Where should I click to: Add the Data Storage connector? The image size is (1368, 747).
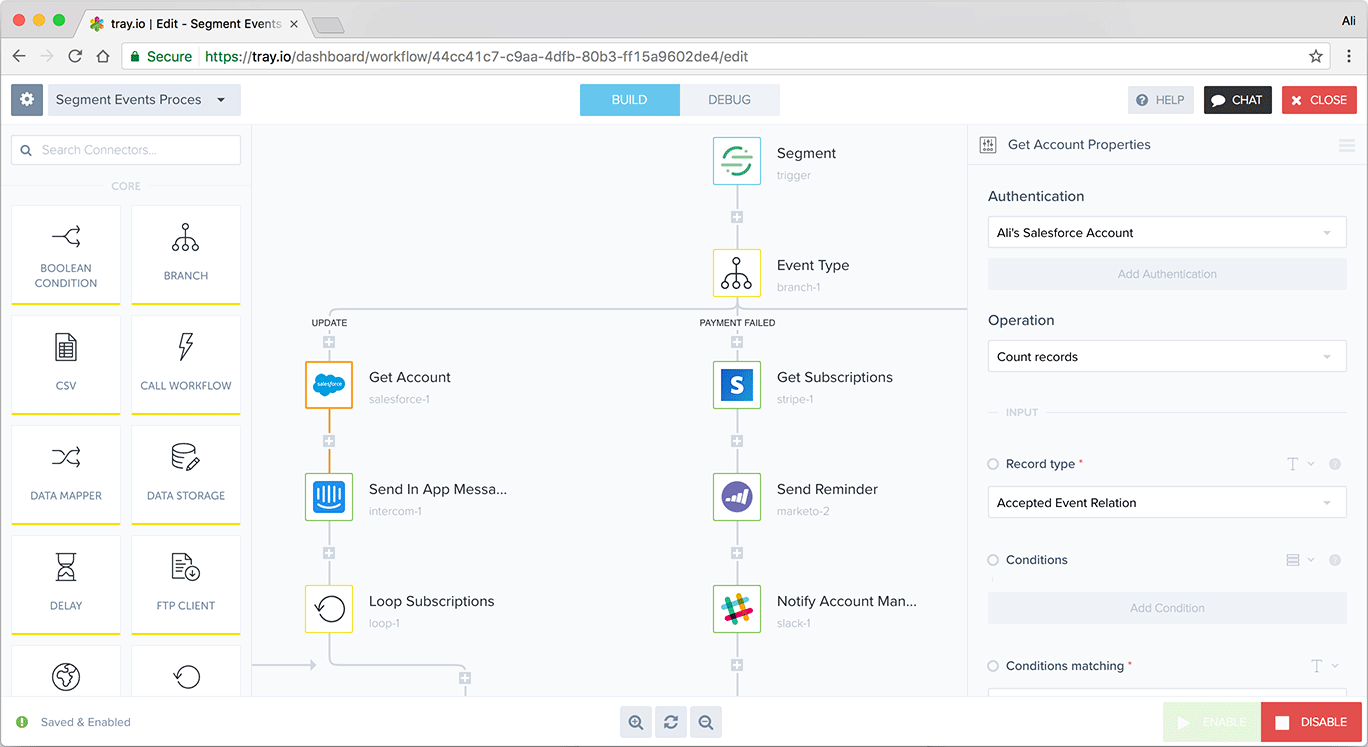[x=186, y=475]
